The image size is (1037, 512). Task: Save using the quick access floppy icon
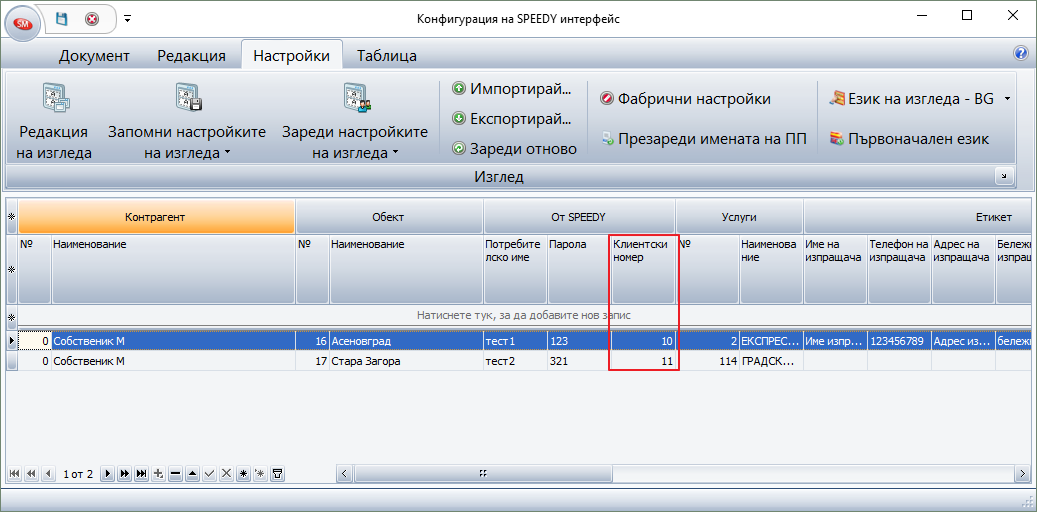pyautogui.click(x=62, y=19)
